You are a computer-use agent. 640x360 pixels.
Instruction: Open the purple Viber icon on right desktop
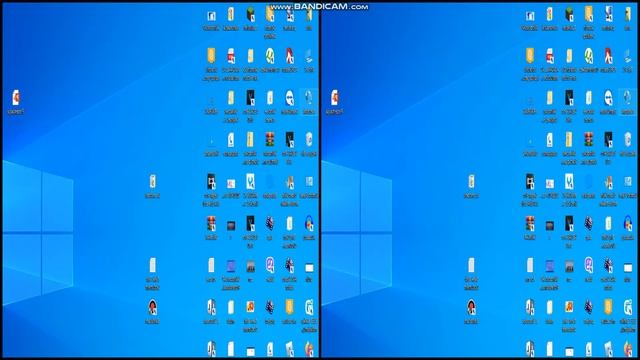[x=588, y=266]
